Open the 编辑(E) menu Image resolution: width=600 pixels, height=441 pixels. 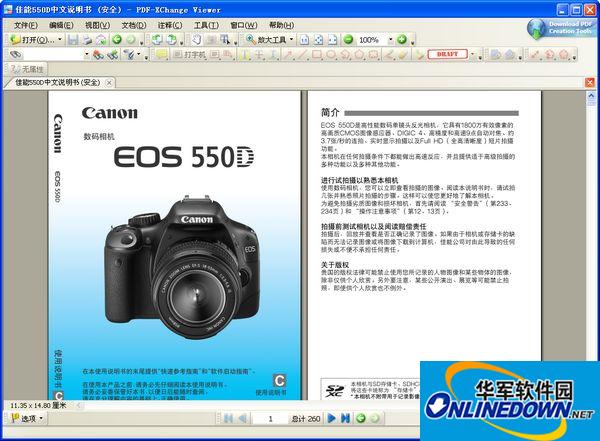coord(61,25)
